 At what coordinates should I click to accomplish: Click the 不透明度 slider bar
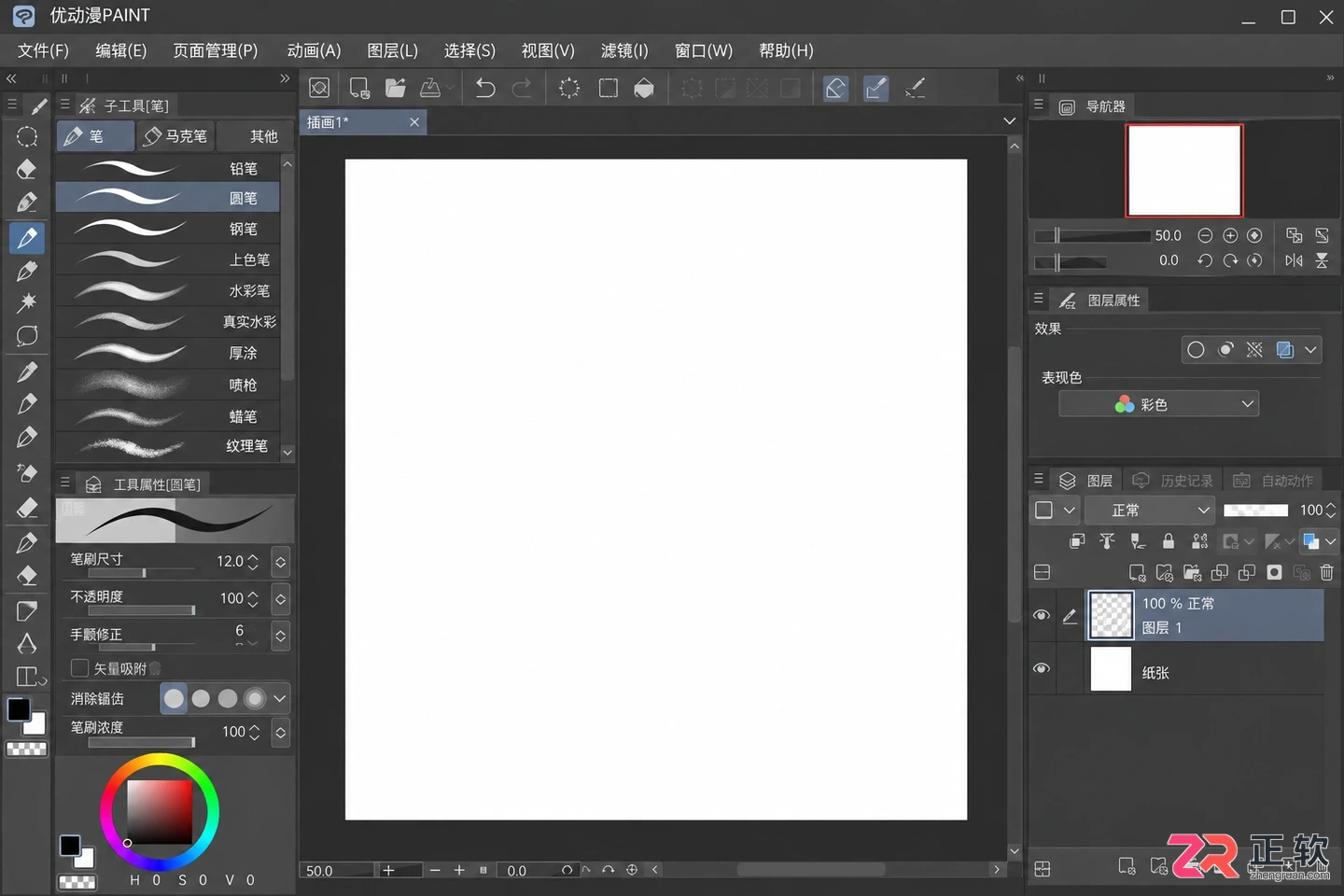pyautogui.click(x=142, y=610)
